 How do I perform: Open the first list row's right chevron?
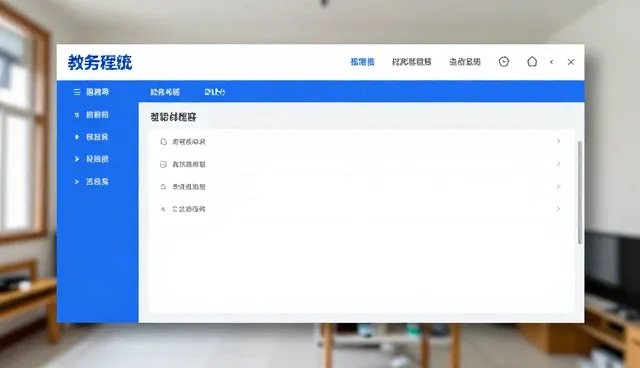[558, 141]
